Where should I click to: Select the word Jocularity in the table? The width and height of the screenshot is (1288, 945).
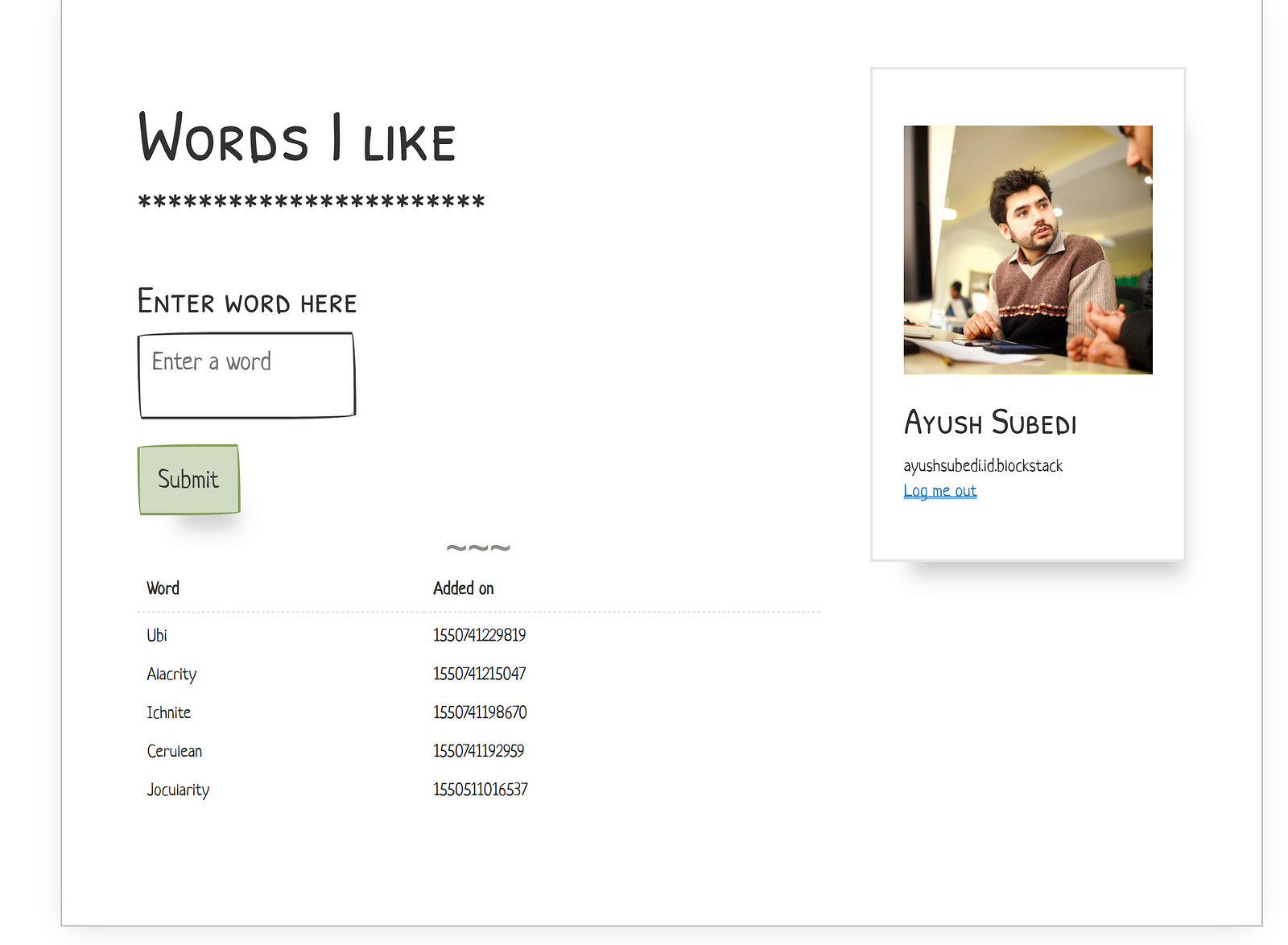point(178,790)
